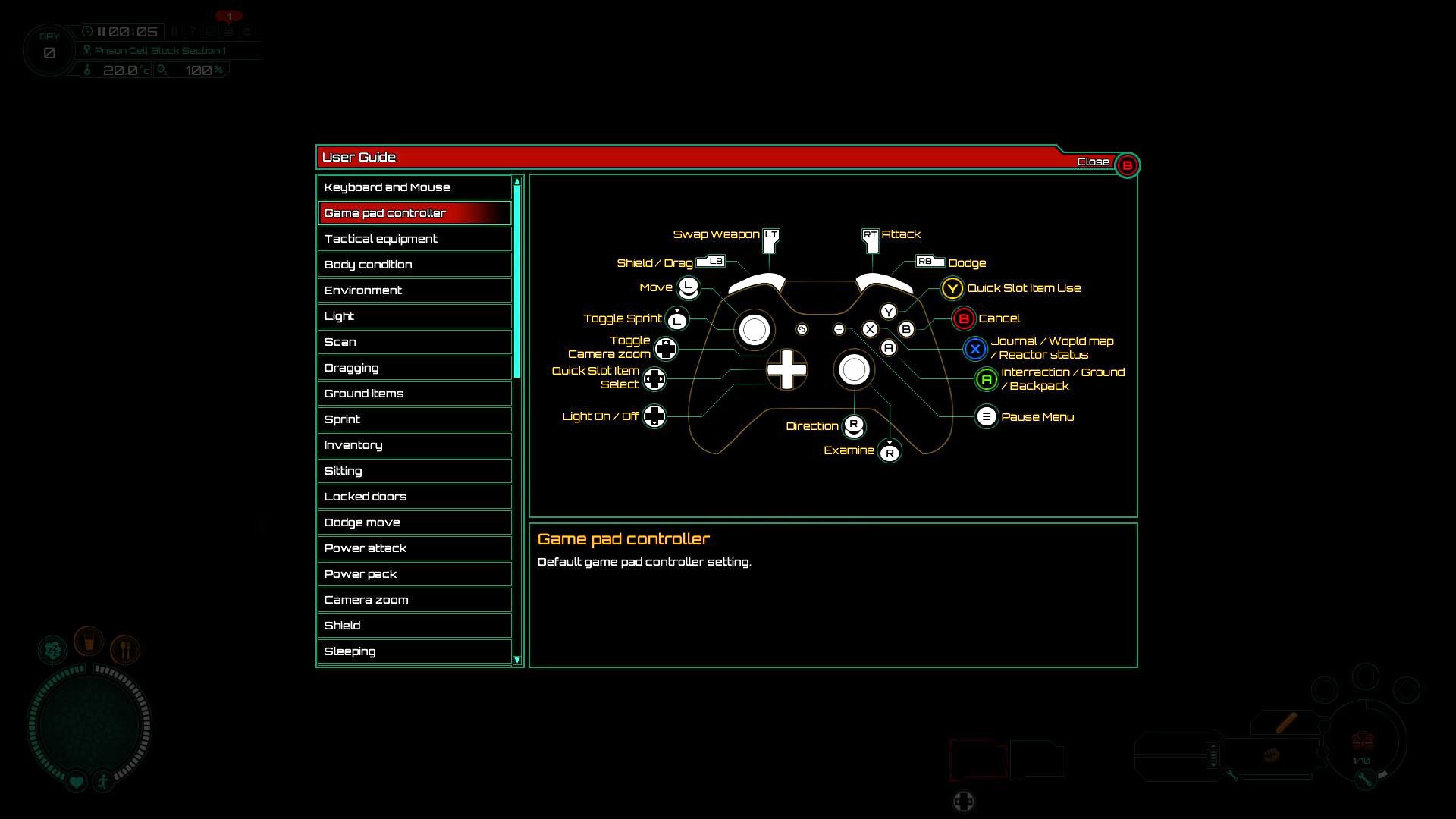This screenshot has width=1456, height=819.
Task: Click the scroll down arrow in topic list
Action: click(517, 661)
